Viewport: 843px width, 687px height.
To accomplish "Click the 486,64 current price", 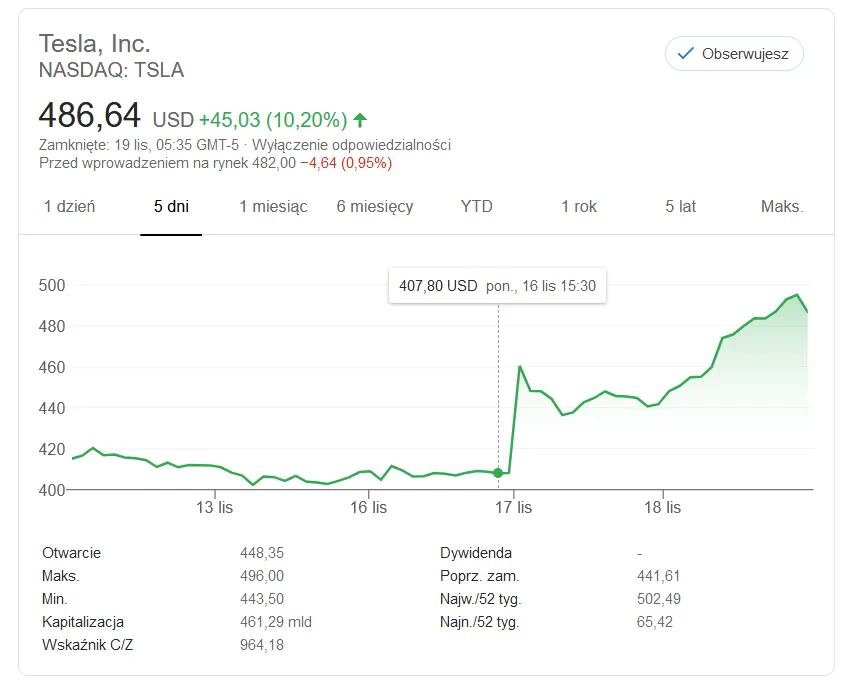I will point(89,116).
